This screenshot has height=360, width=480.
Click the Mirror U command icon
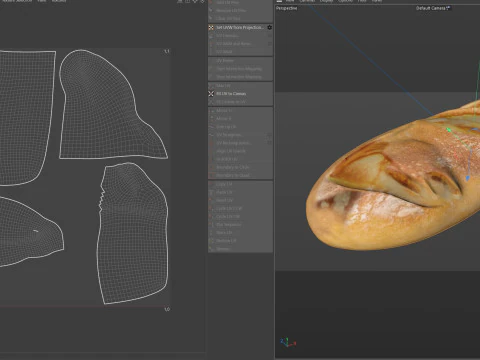pyautogui.click(x=211, y=110)
